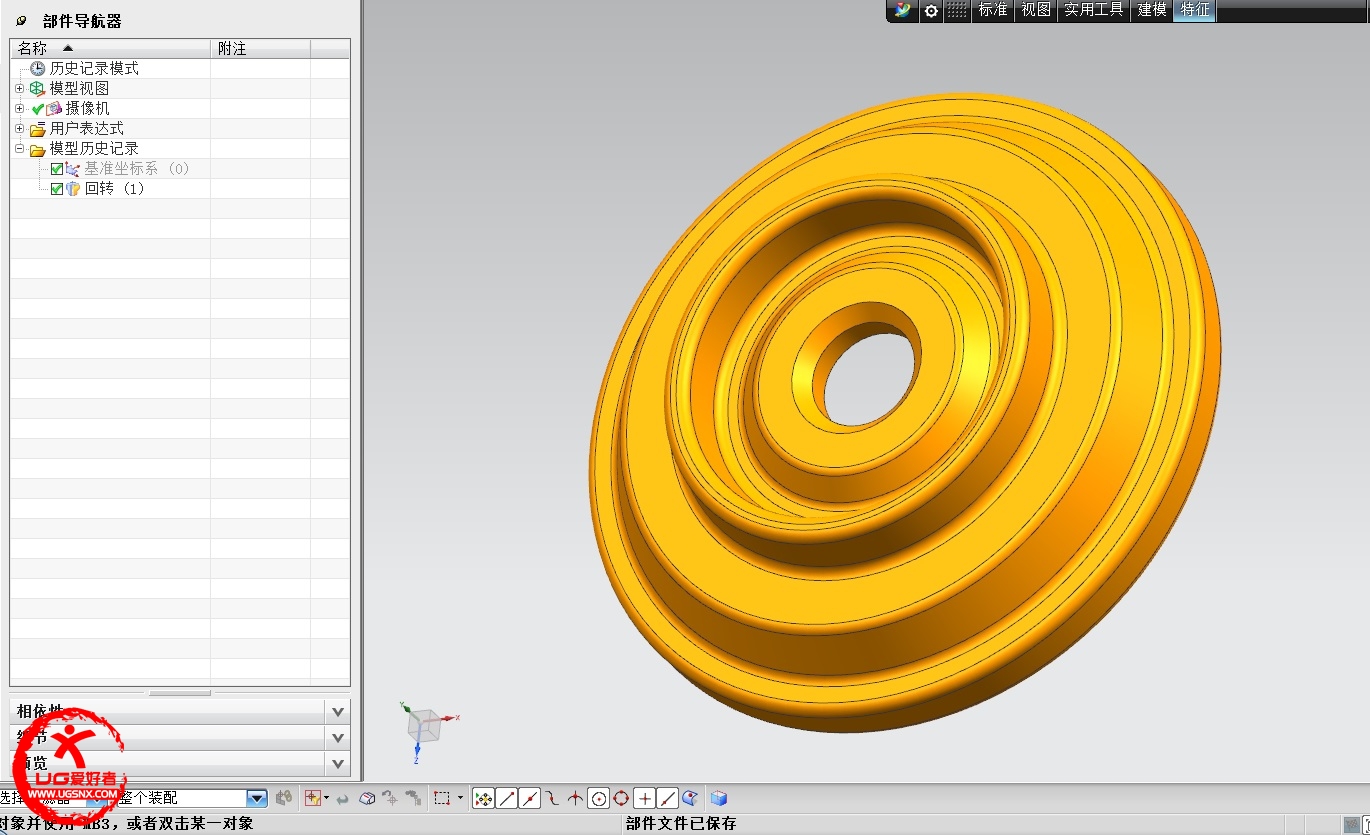Toggle the enable snap points icon
Viewport: 1370px width, 835px height.
[x=483, y=798]
